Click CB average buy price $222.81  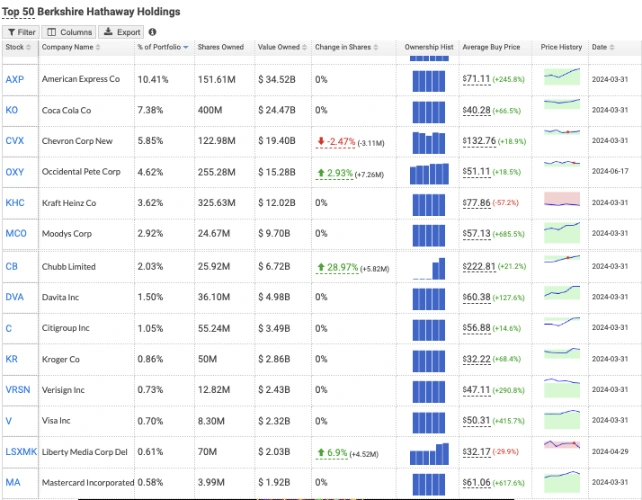479,267
